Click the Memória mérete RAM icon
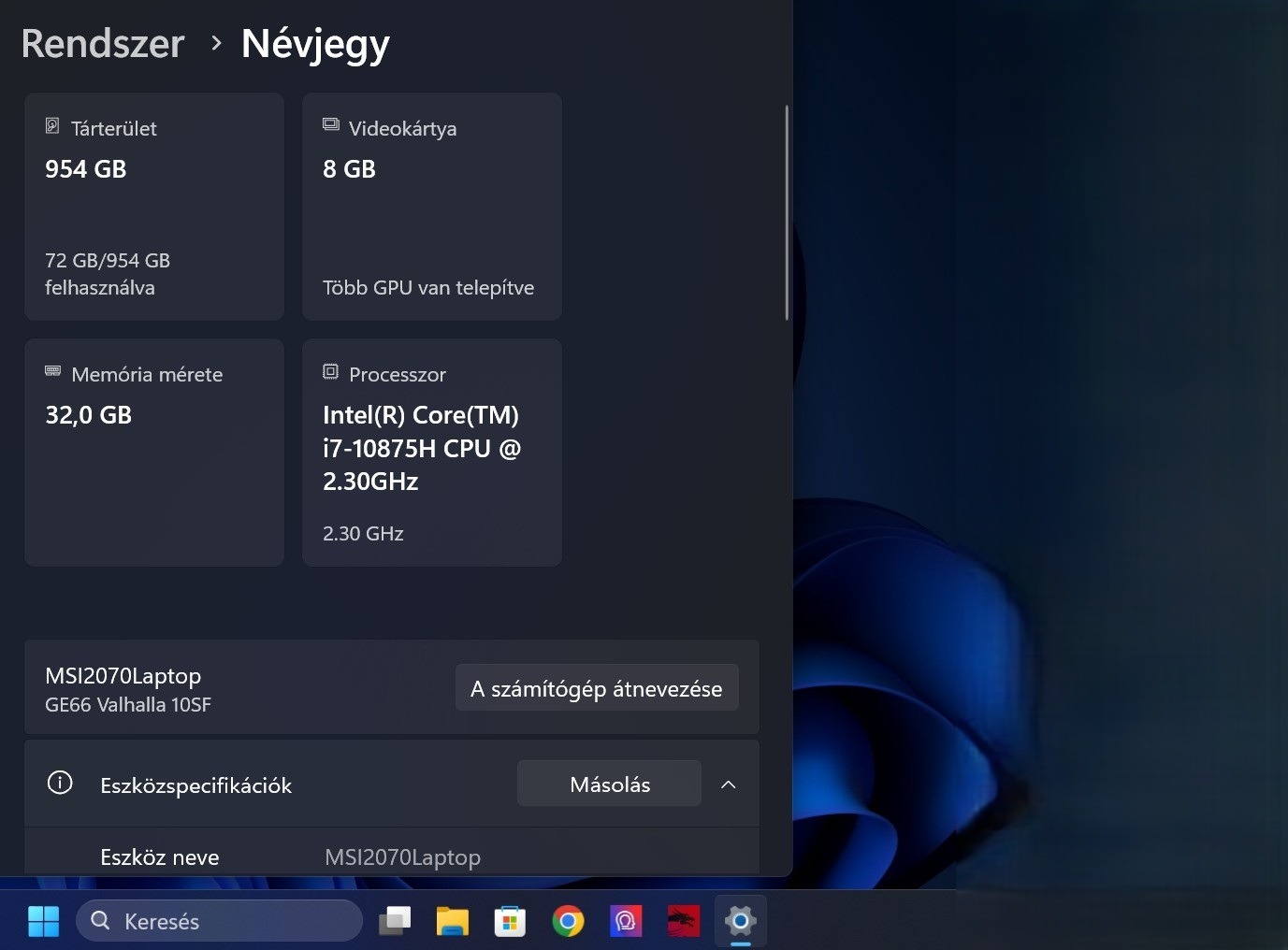The image size is (1288, 950). pos(52,371)
